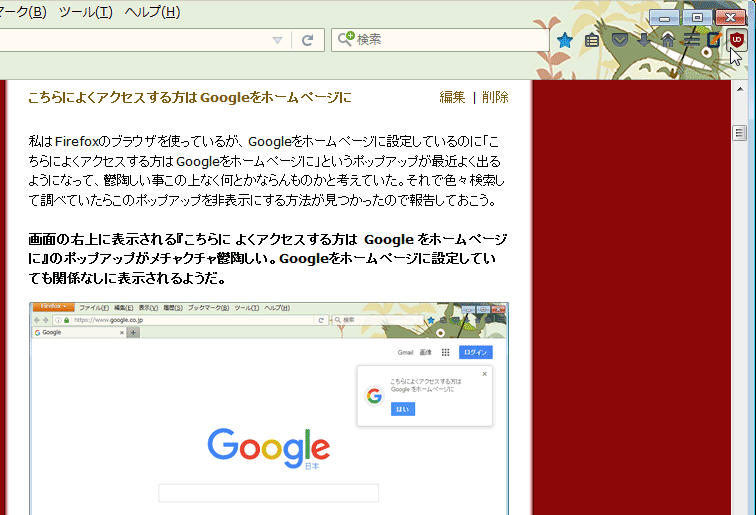Click the orange pencil note icon

[714, 40]
